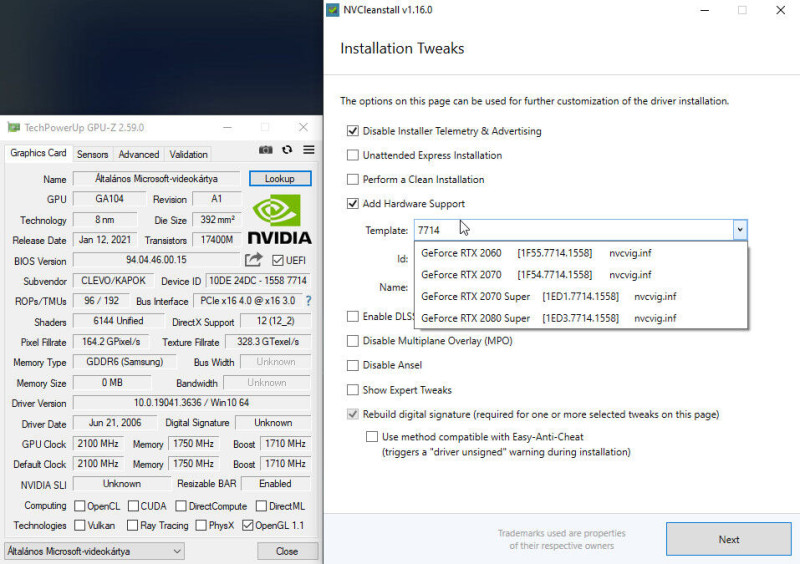800x564 pixels.
Task: Click the Bus Interface PCIe x16 value
Action: pos(247,301)
